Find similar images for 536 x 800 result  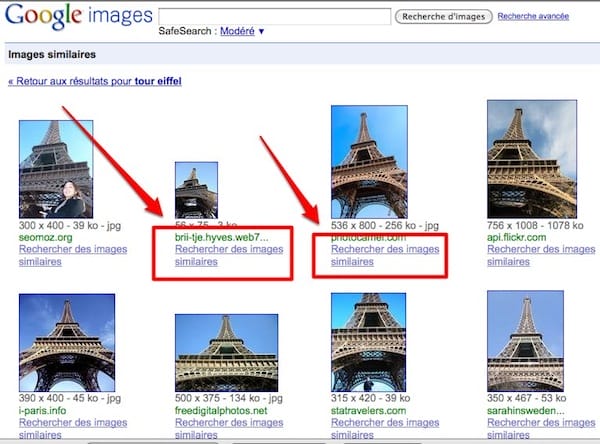(385, 255)
